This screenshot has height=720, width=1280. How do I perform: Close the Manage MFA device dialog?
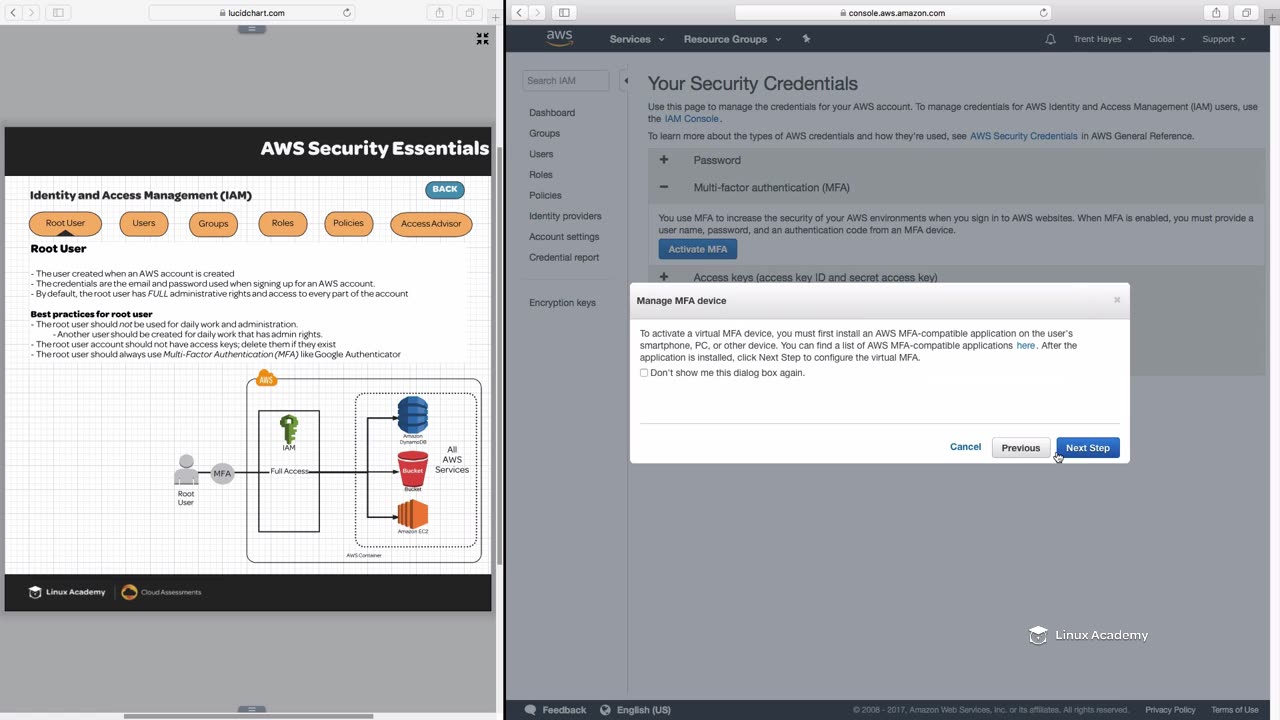coord(1117,300)
